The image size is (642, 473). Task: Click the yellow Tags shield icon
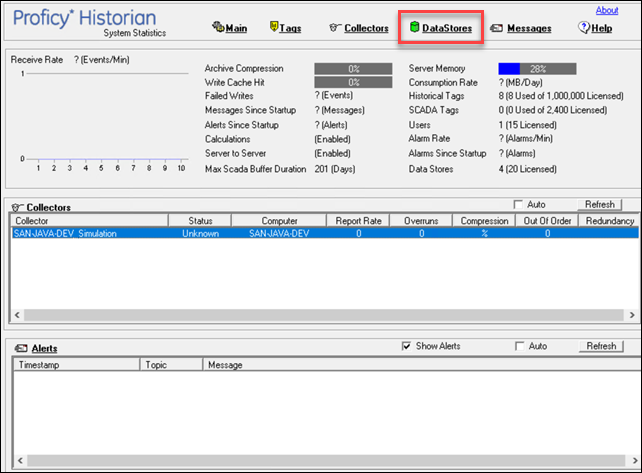click(x=274, y=27)
